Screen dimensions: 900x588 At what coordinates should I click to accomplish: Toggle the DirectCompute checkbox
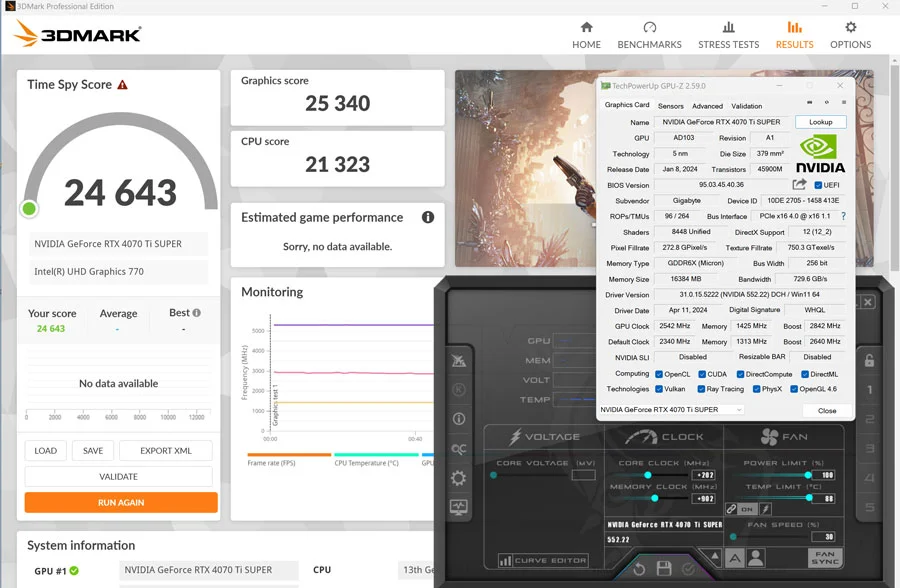pyautogui.click(x=740, y=374)
